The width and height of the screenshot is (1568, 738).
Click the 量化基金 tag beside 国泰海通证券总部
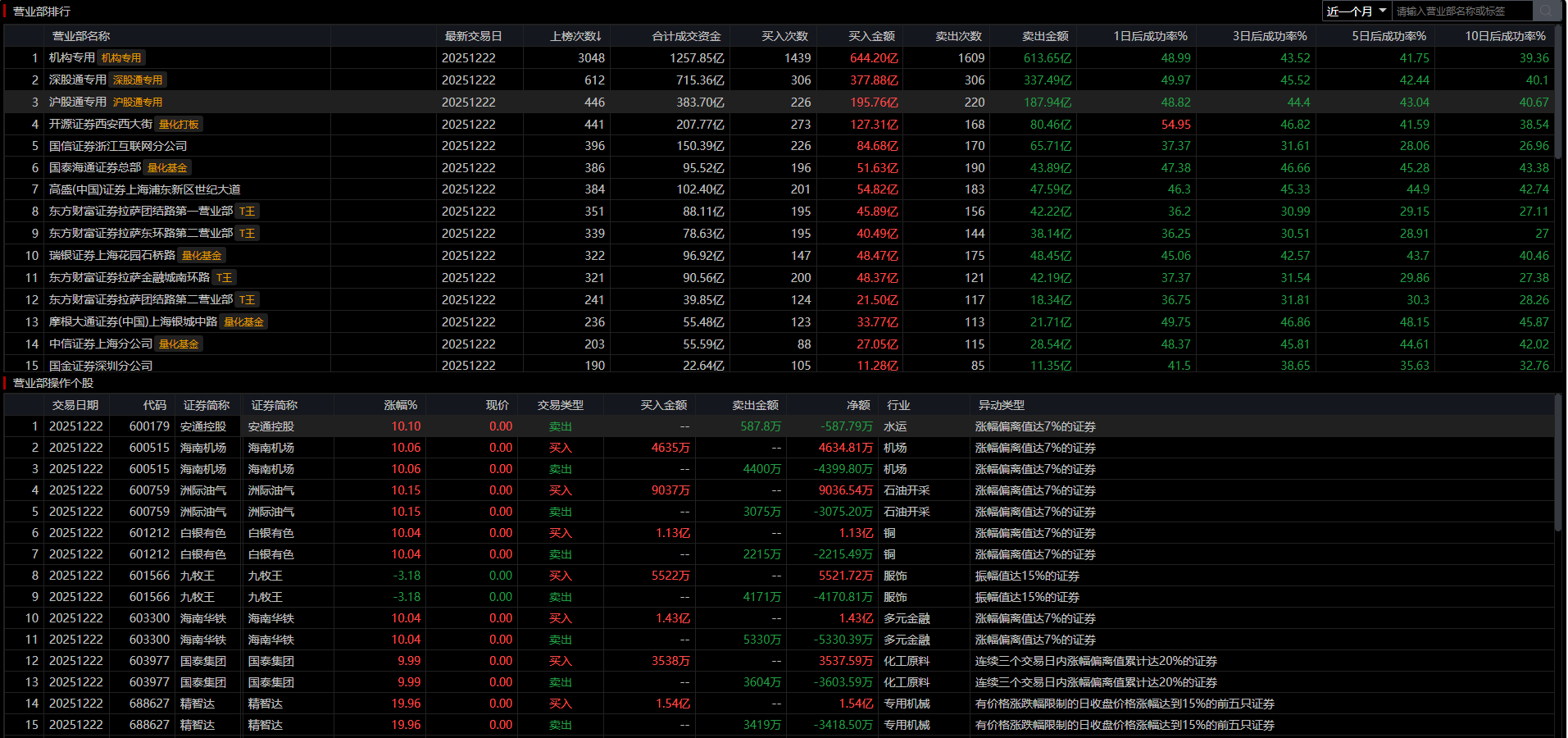167,168
